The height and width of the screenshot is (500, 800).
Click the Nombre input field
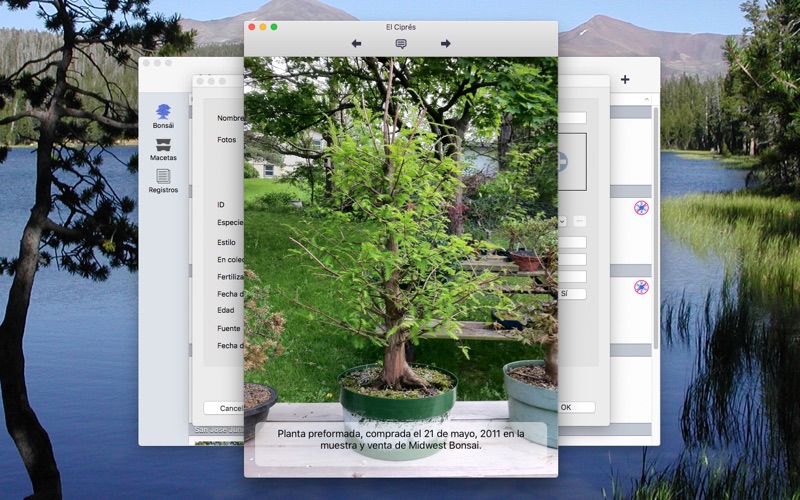(572, 118)
